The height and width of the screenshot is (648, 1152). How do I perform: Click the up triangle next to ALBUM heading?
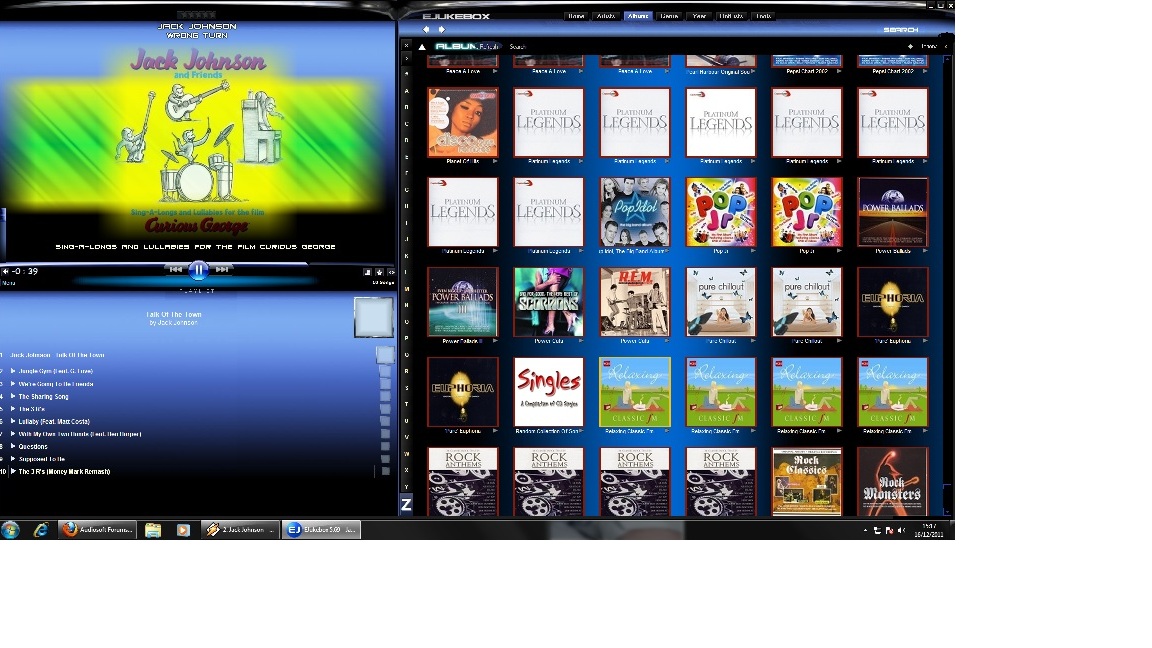(x=422, y=46)
